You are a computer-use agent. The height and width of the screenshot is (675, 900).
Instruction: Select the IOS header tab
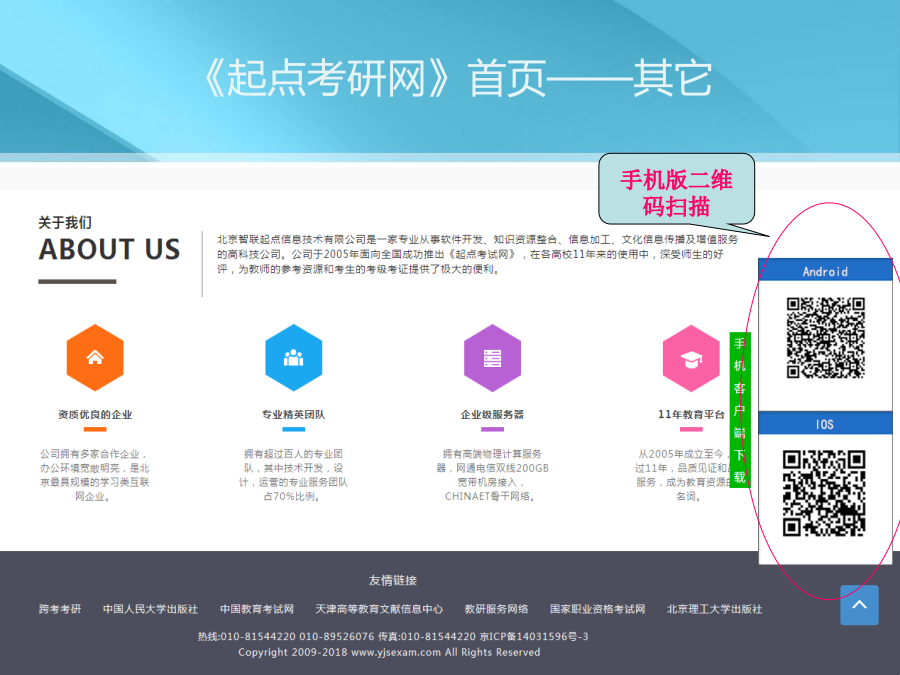click(x=825, y=424)
